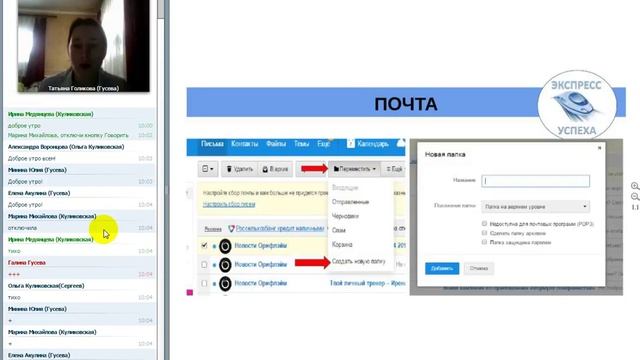
Task: Open the toolbar Ещё dropdown next to Переместить
Action: [x=394, y=169]
